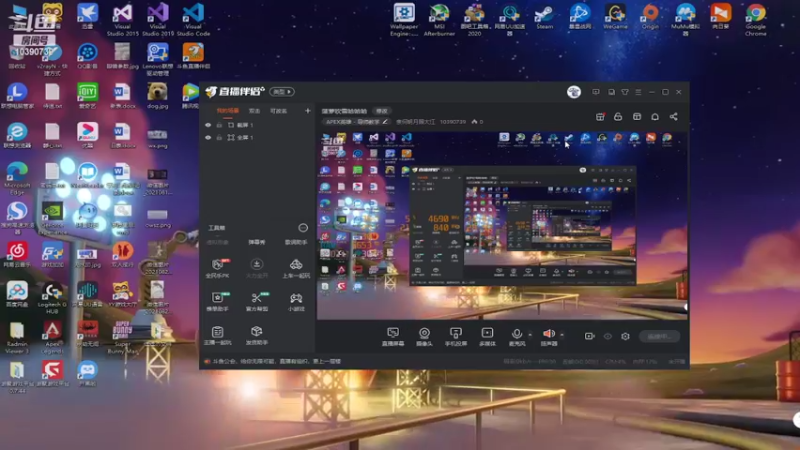
Task: Switch to the third scene tab
Action: 278,111
